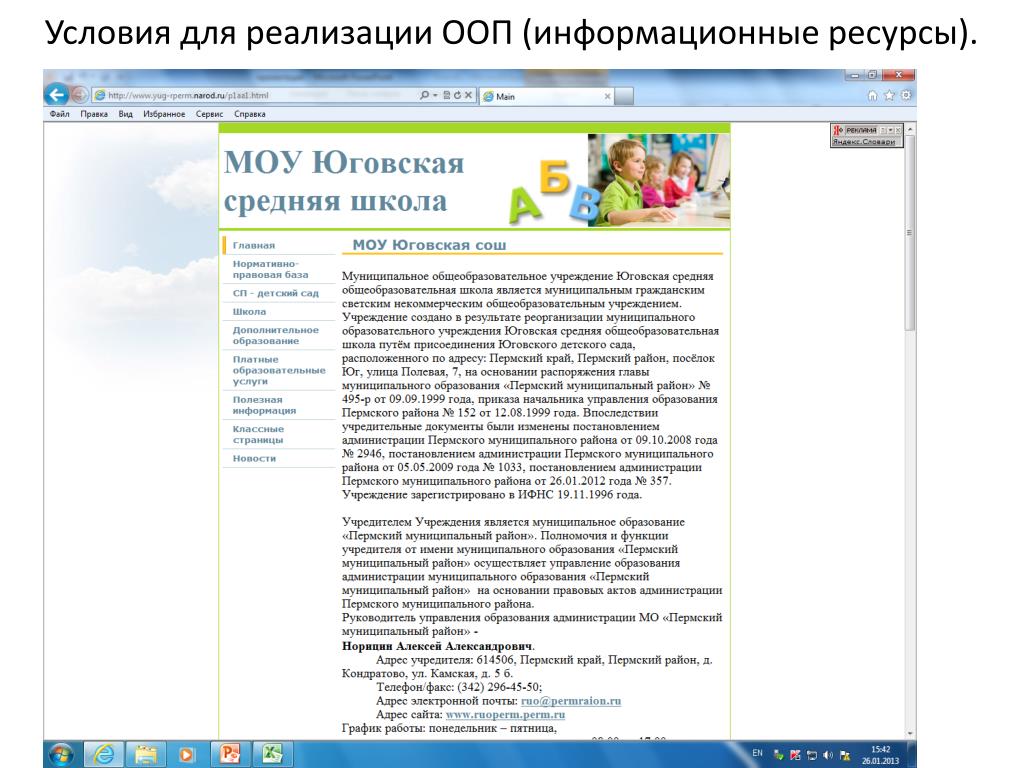1024x768 pixels.
Task: Click the ruo@permraion.ru email link
Action: [x=571, y=701]
